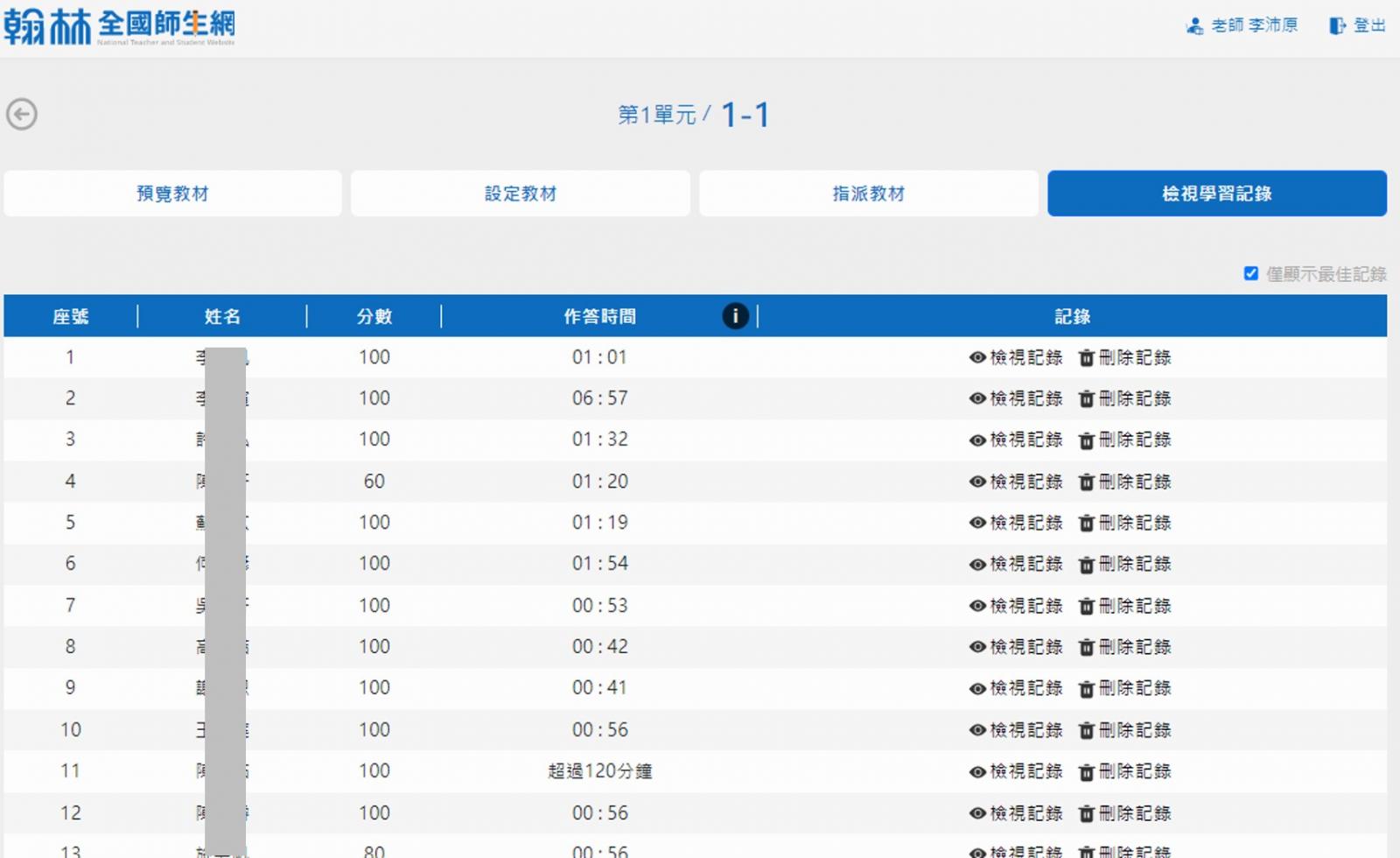This screenshot has height=858, width=1400.
Task: View record for seat 2
Action: click(x=1017, y=399)
